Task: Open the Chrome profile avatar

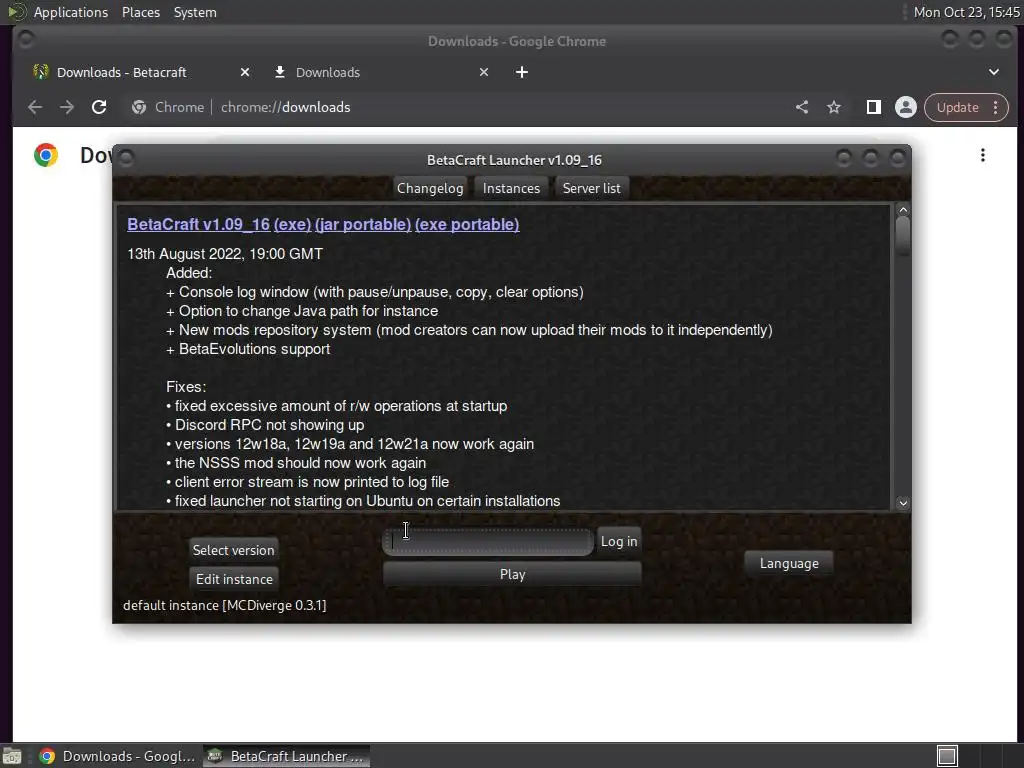Action: (x=906, y=107)
